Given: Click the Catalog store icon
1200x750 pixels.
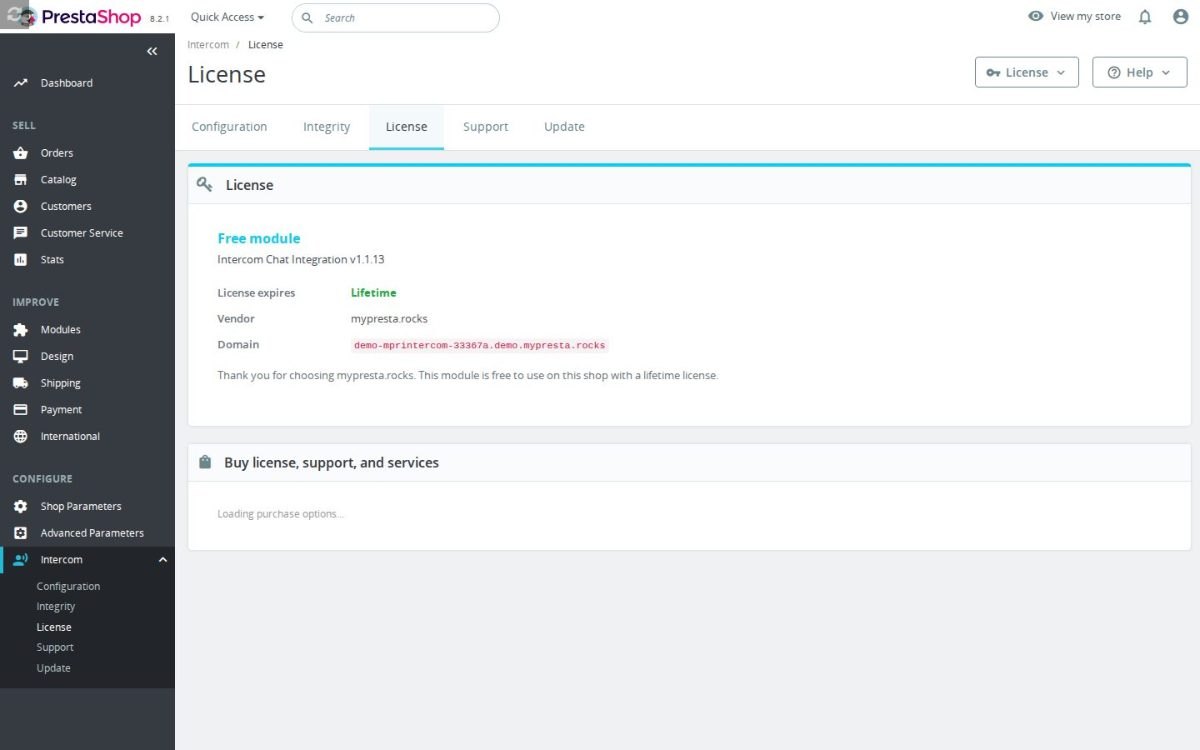Looking at the screenshot, I should click(20, 180).
